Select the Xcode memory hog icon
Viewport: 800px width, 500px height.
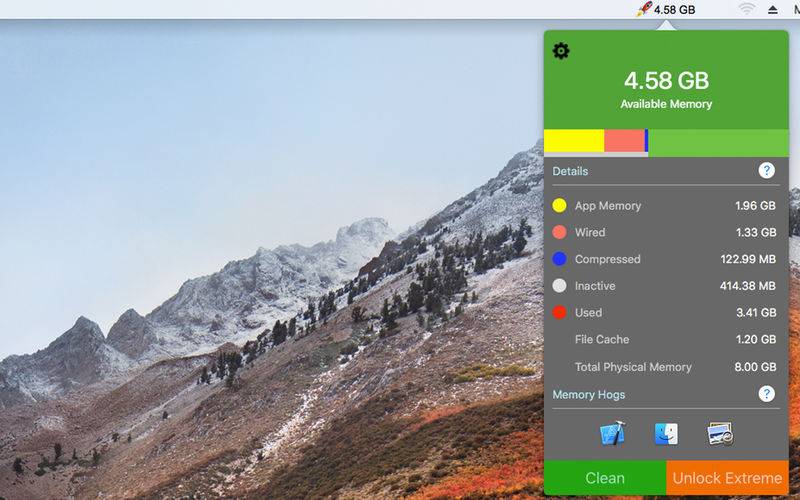click(x=612, y=434)
